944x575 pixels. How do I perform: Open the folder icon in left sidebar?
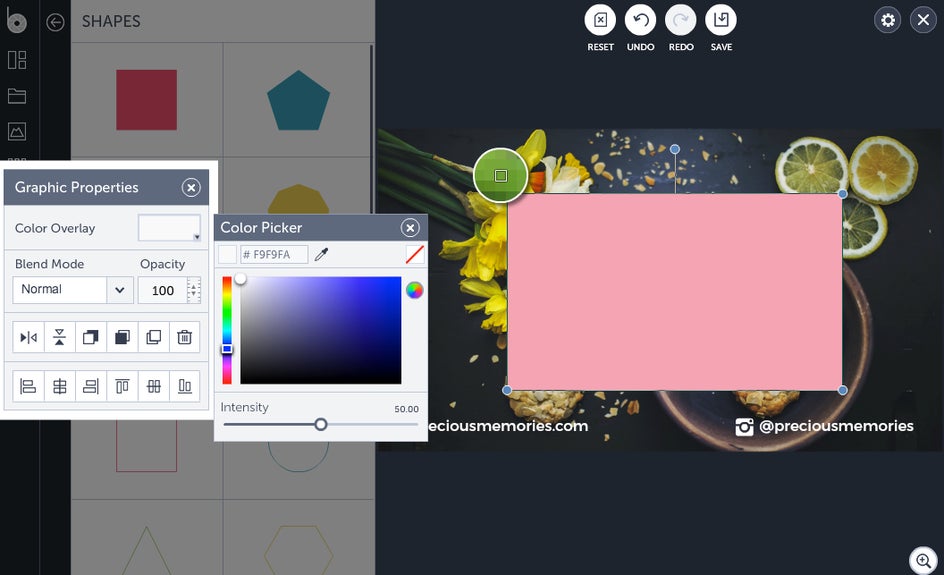tap(17, 96)
